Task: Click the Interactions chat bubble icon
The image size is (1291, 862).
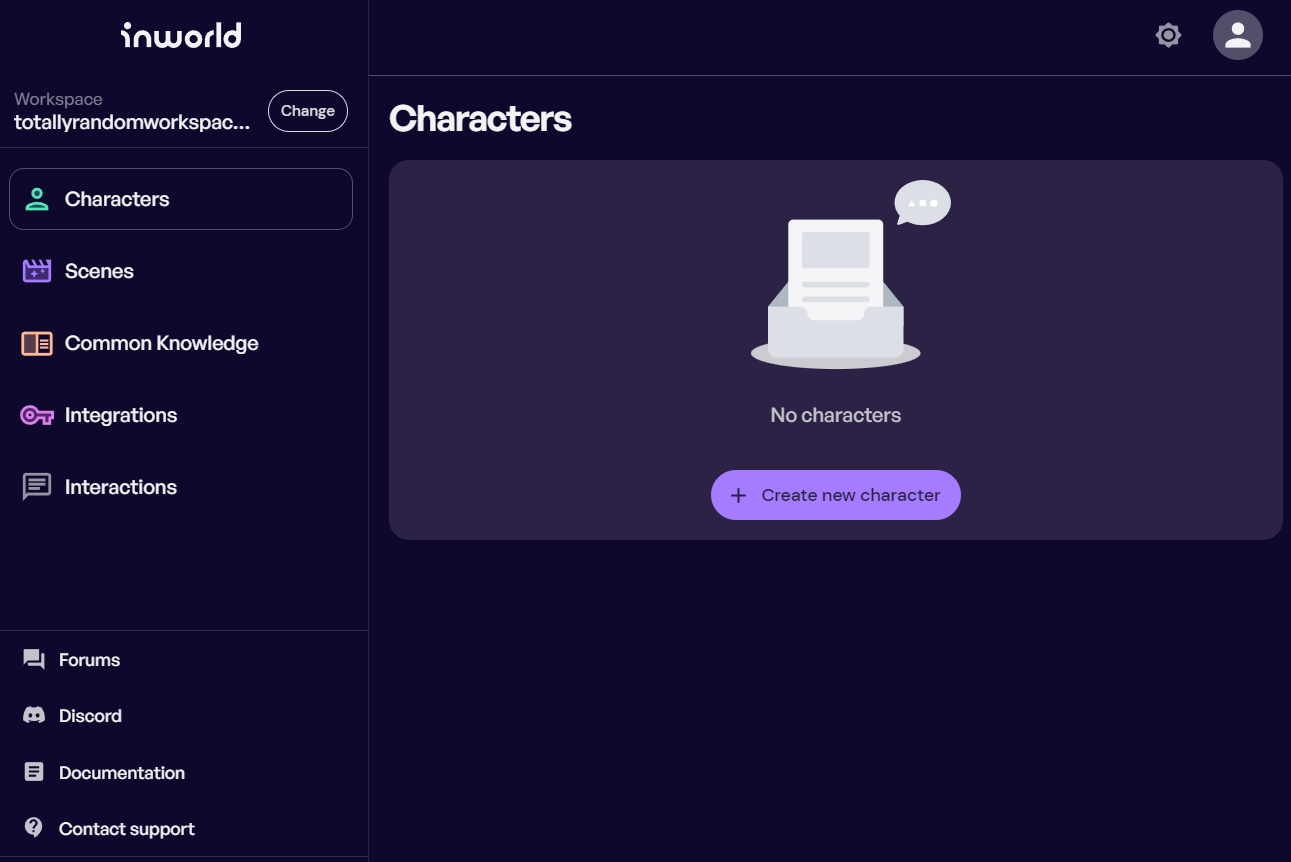Action: click(37, 487)
